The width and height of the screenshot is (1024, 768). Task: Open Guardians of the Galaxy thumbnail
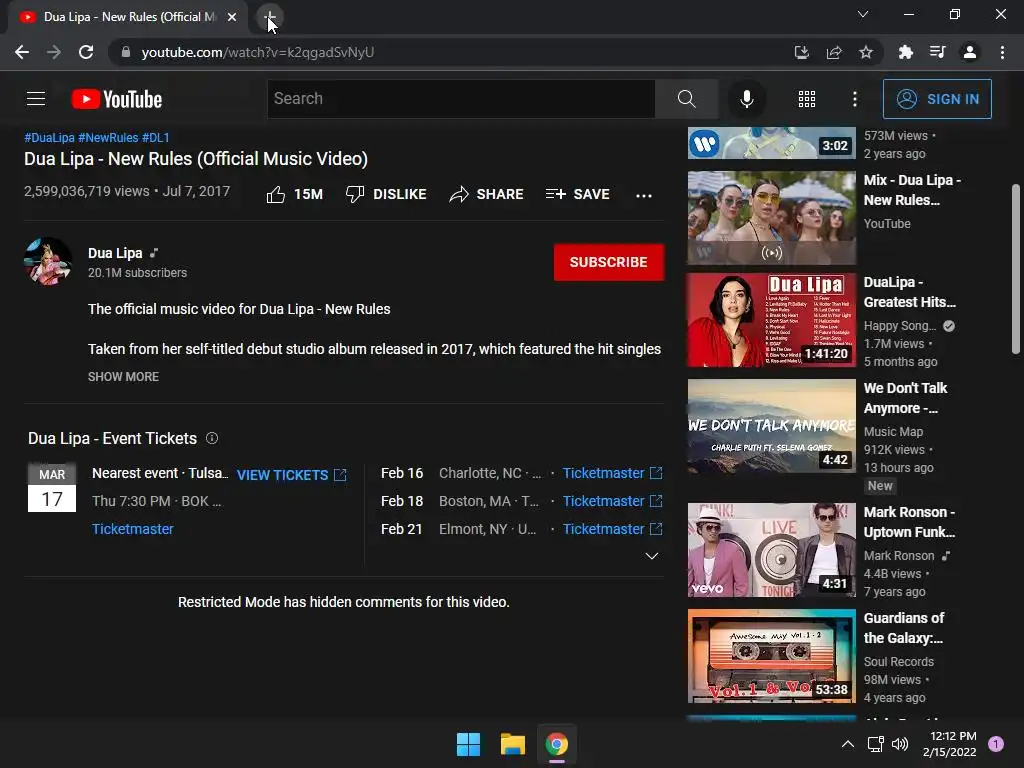[771, 656]
